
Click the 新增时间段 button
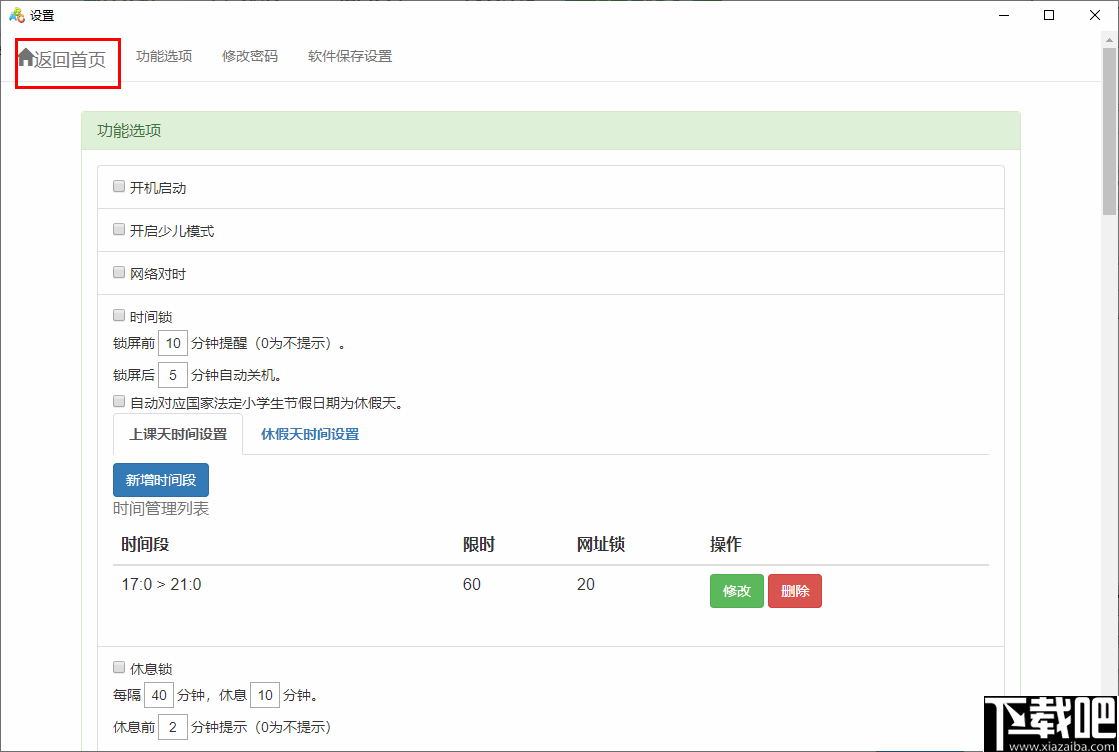pyautogui.click(x=160, y=480)
